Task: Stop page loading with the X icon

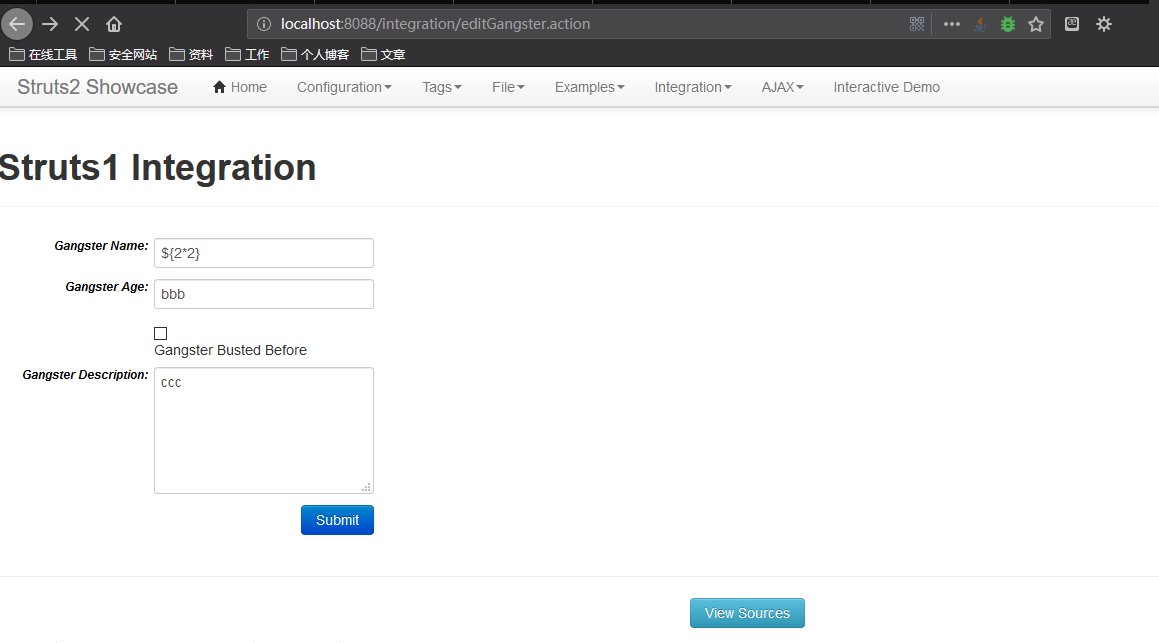Action: pos(82,24)
